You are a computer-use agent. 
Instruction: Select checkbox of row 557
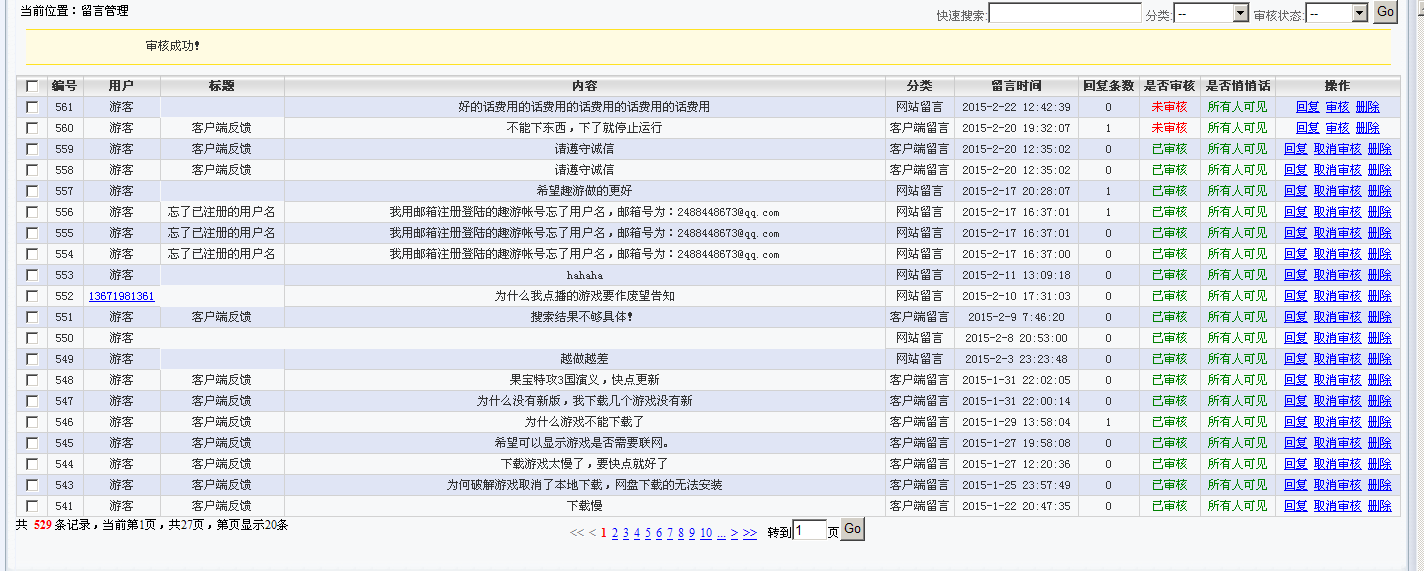[33, 191]
